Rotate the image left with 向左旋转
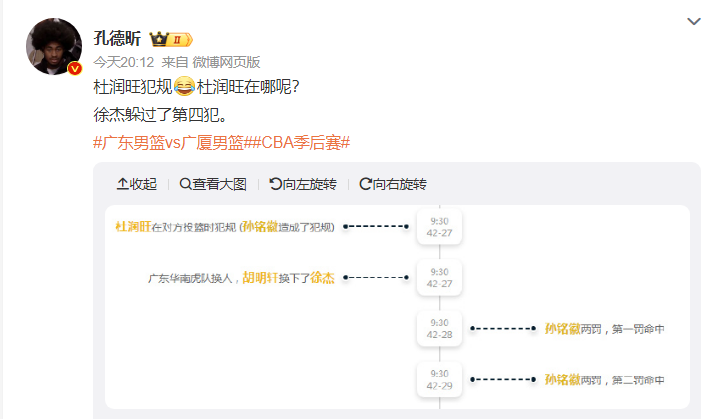The width and height of the screenshot is (719, 419). pyautogui.click(x=303, y=184)
